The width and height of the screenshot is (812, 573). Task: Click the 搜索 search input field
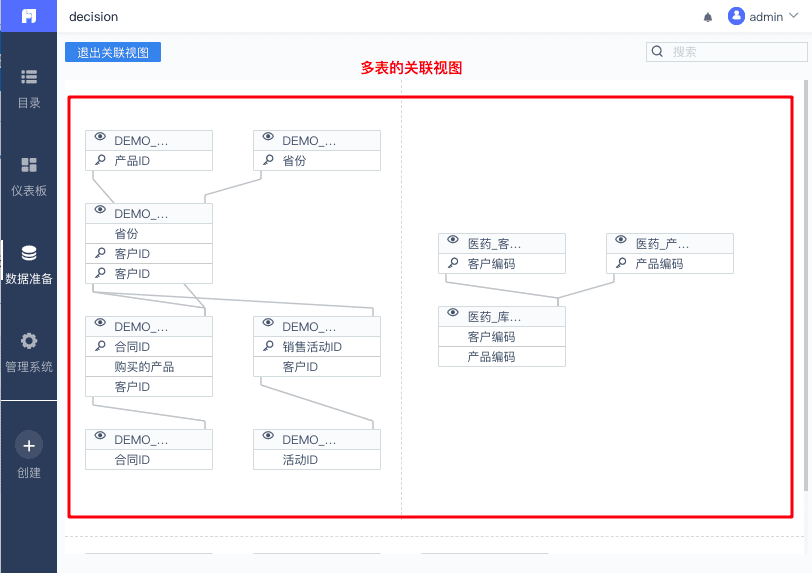point(727,52)
